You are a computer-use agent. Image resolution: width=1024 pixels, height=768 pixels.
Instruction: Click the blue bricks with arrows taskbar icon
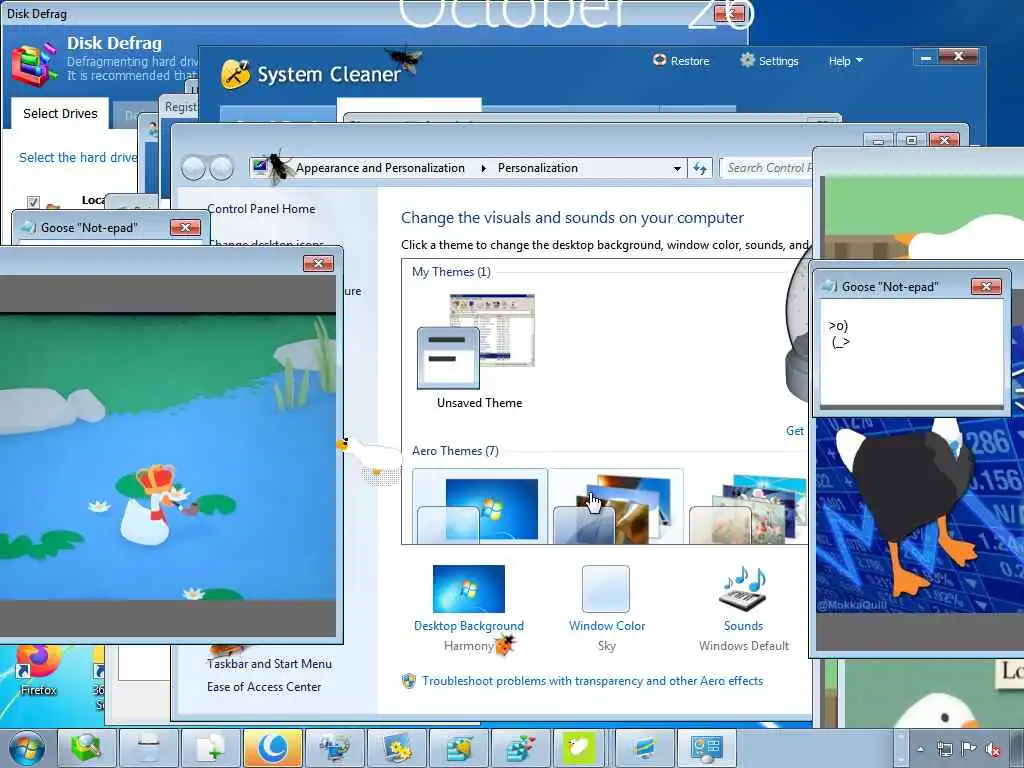[x=520, y=748]
